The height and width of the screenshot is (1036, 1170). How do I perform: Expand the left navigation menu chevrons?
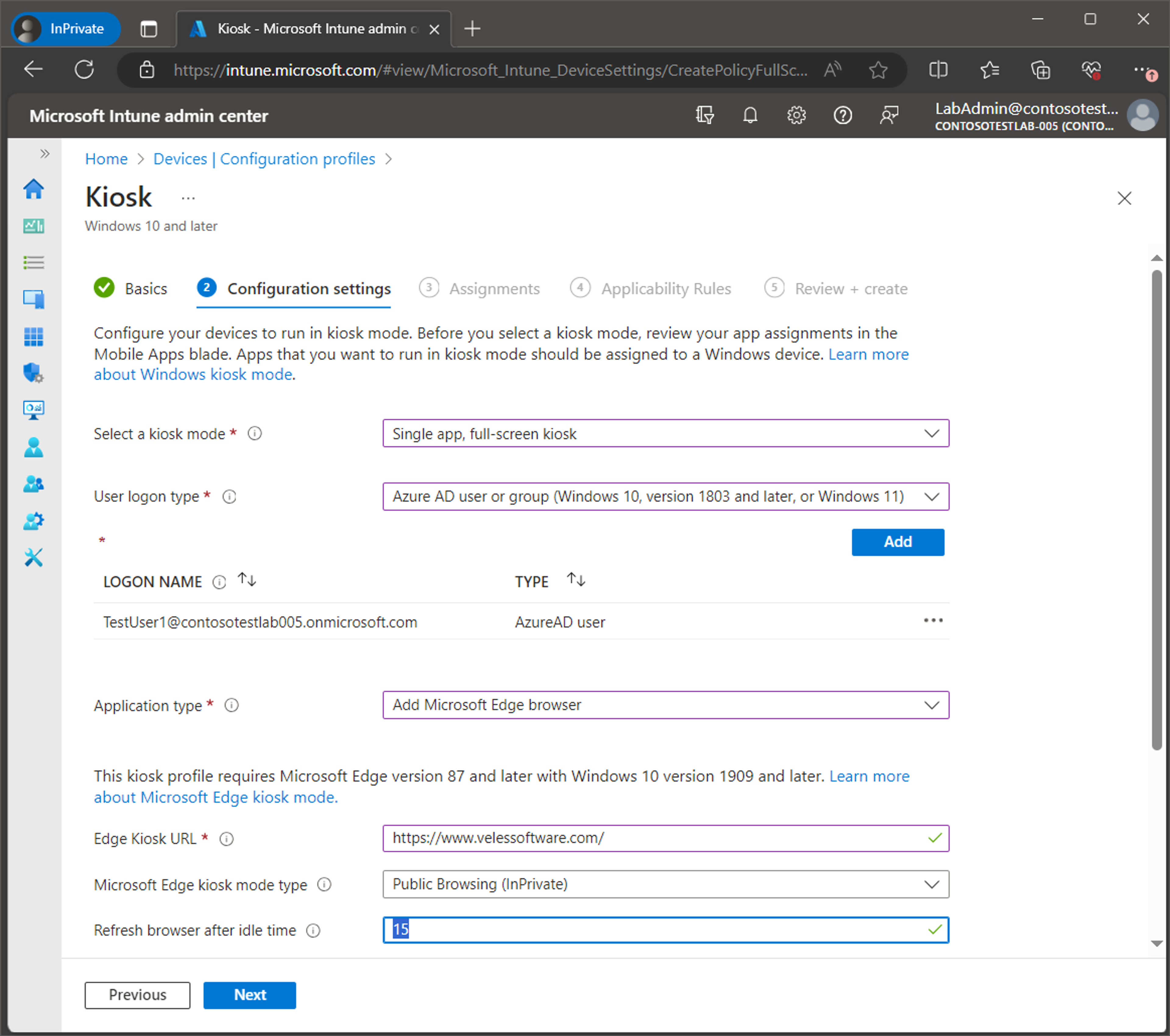[x=45, y=153]
